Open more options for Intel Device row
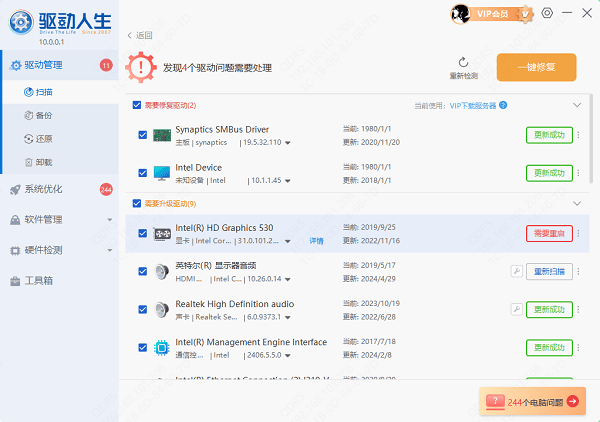The width and height of the screenshot is (600, 422). pyautogui.click(x=578, y=173)
